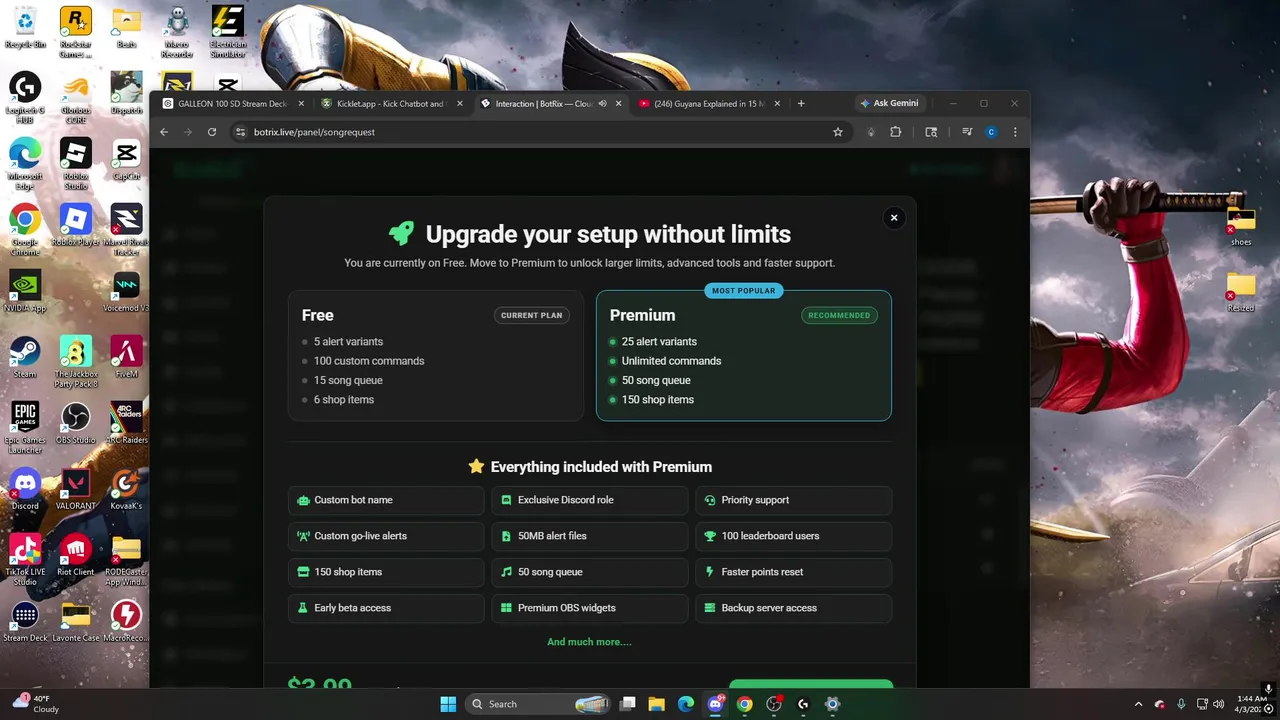Click the 100 leaderboard users trophy icon
This screenshot has height=720, width=1280.
(711, 536)
